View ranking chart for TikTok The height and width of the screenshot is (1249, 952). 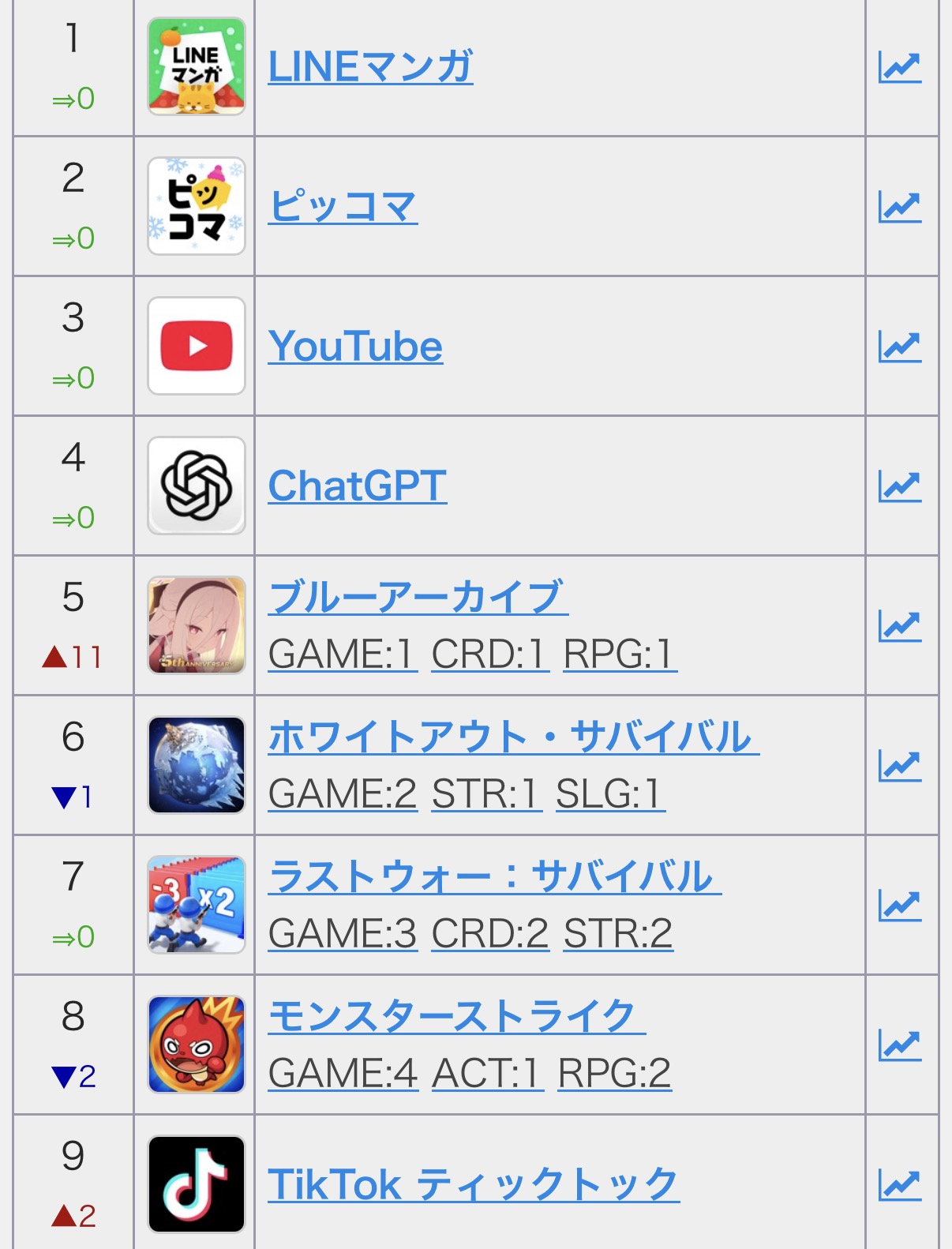[x=900, y=1184]
